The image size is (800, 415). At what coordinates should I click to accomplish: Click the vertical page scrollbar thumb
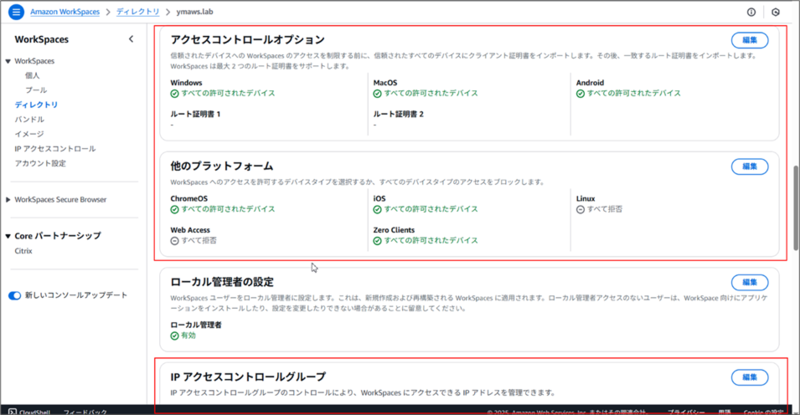click(796, 208)
